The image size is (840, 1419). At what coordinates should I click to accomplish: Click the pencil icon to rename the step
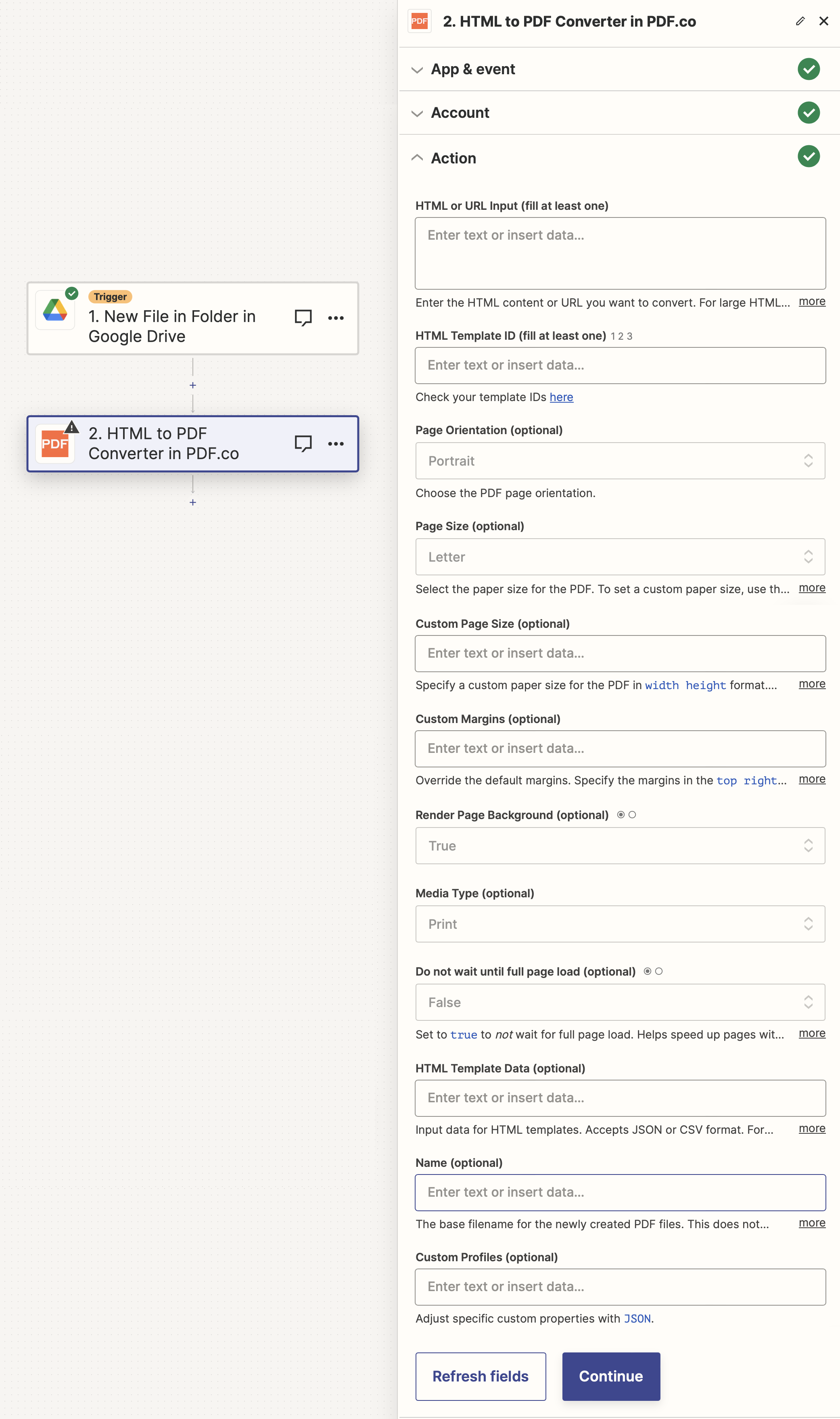point(800,21)
